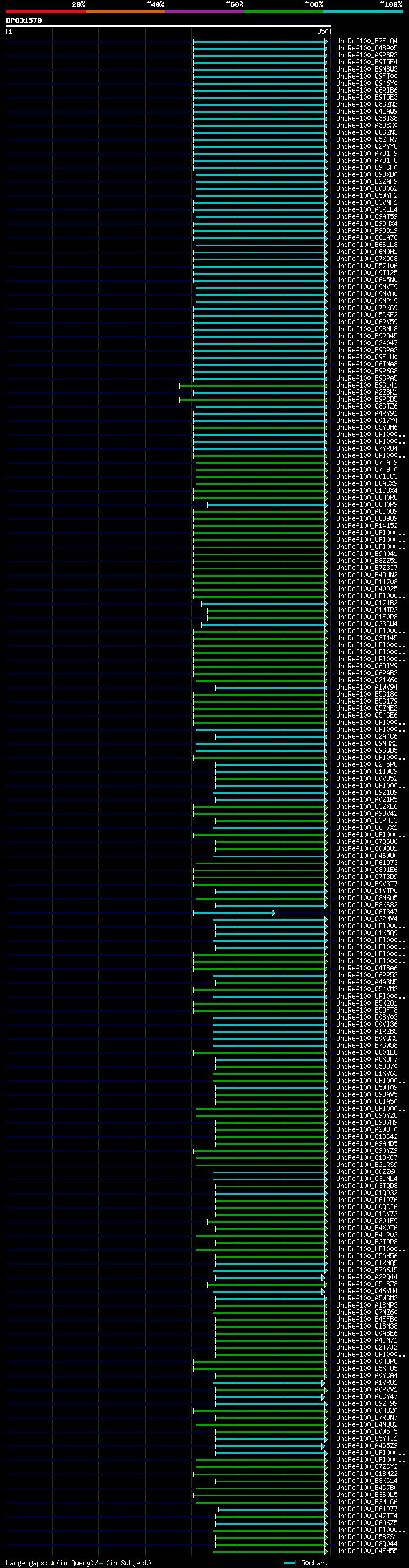Select the UniRef100_Q6T347 label
This screenshot has height=1568, width=409.
point(367,912)
